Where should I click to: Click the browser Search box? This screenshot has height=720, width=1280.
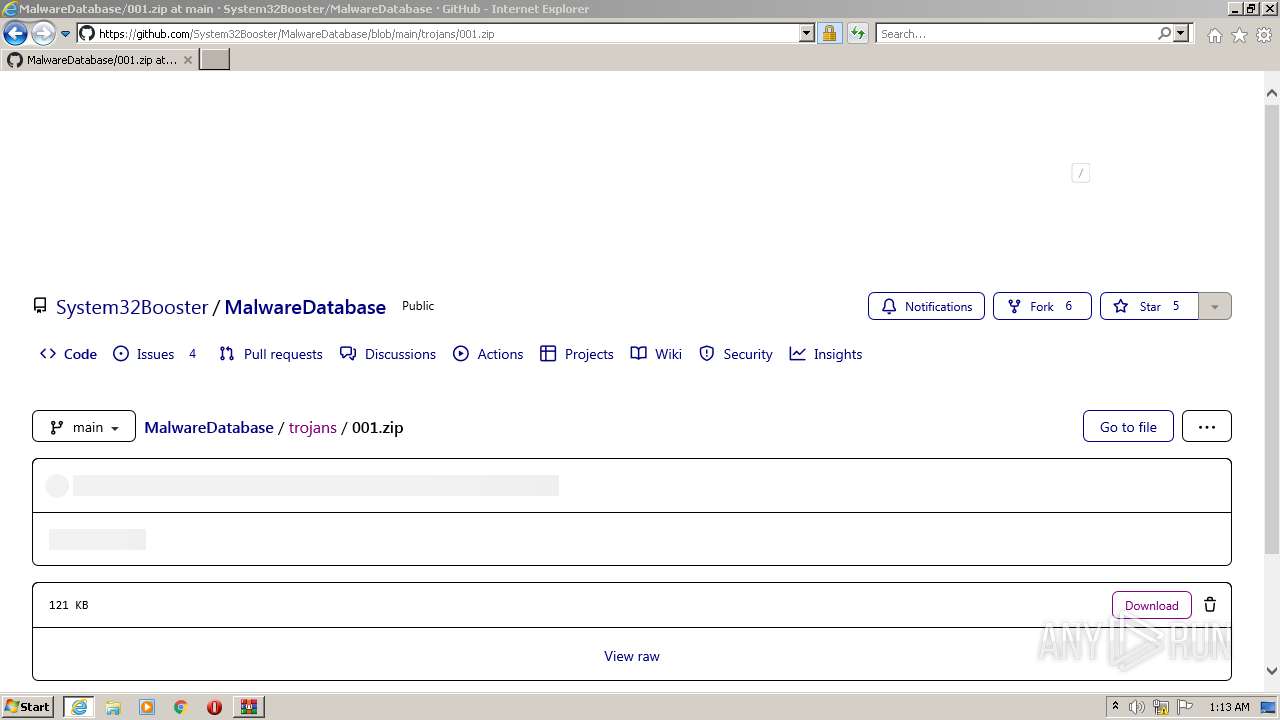(x=1016, y=34)
